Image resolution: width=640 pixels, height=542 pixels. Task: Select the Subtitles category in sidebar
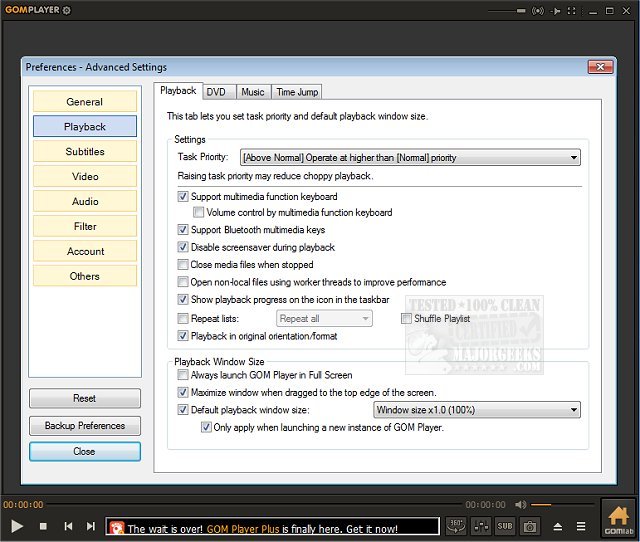(x=84, y=152)
